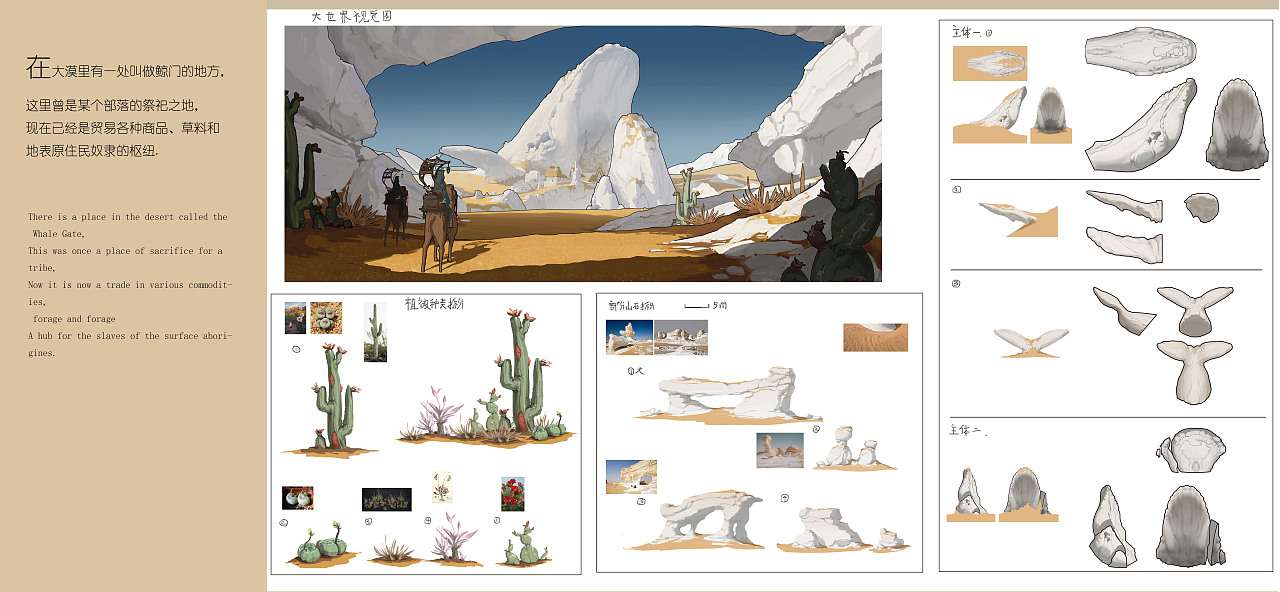Click the small whale skull top view on tan

tap(990, 63)
